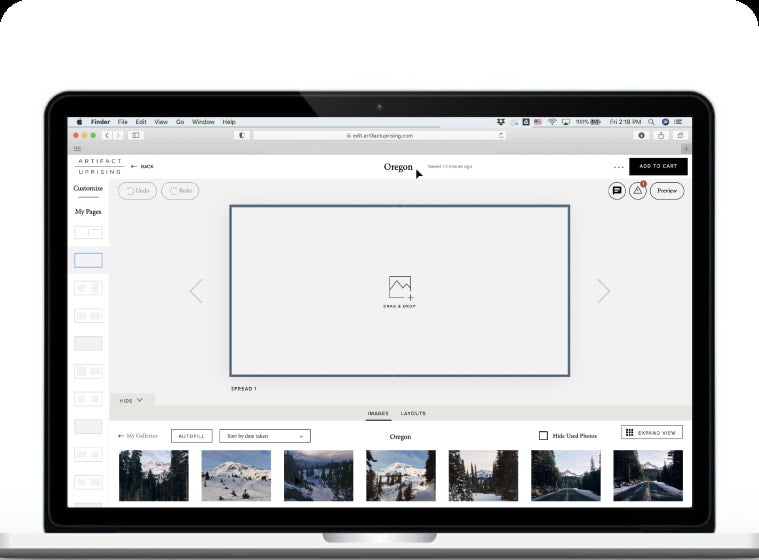
Task: Collapse the image tray with Hide
Action: tap(131, 400)
